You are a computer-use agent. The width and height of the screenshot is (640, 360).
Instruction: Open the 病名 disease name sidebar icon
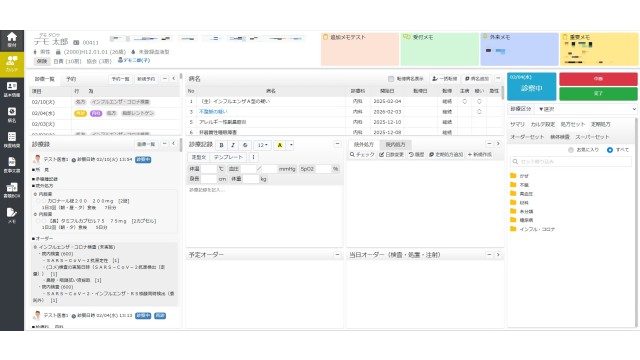pos(12,114)
